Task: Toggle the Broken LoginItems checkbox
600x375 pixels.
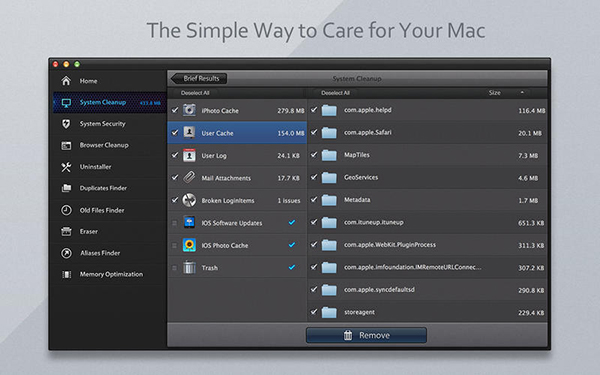Action: click(x=175, y=200)
